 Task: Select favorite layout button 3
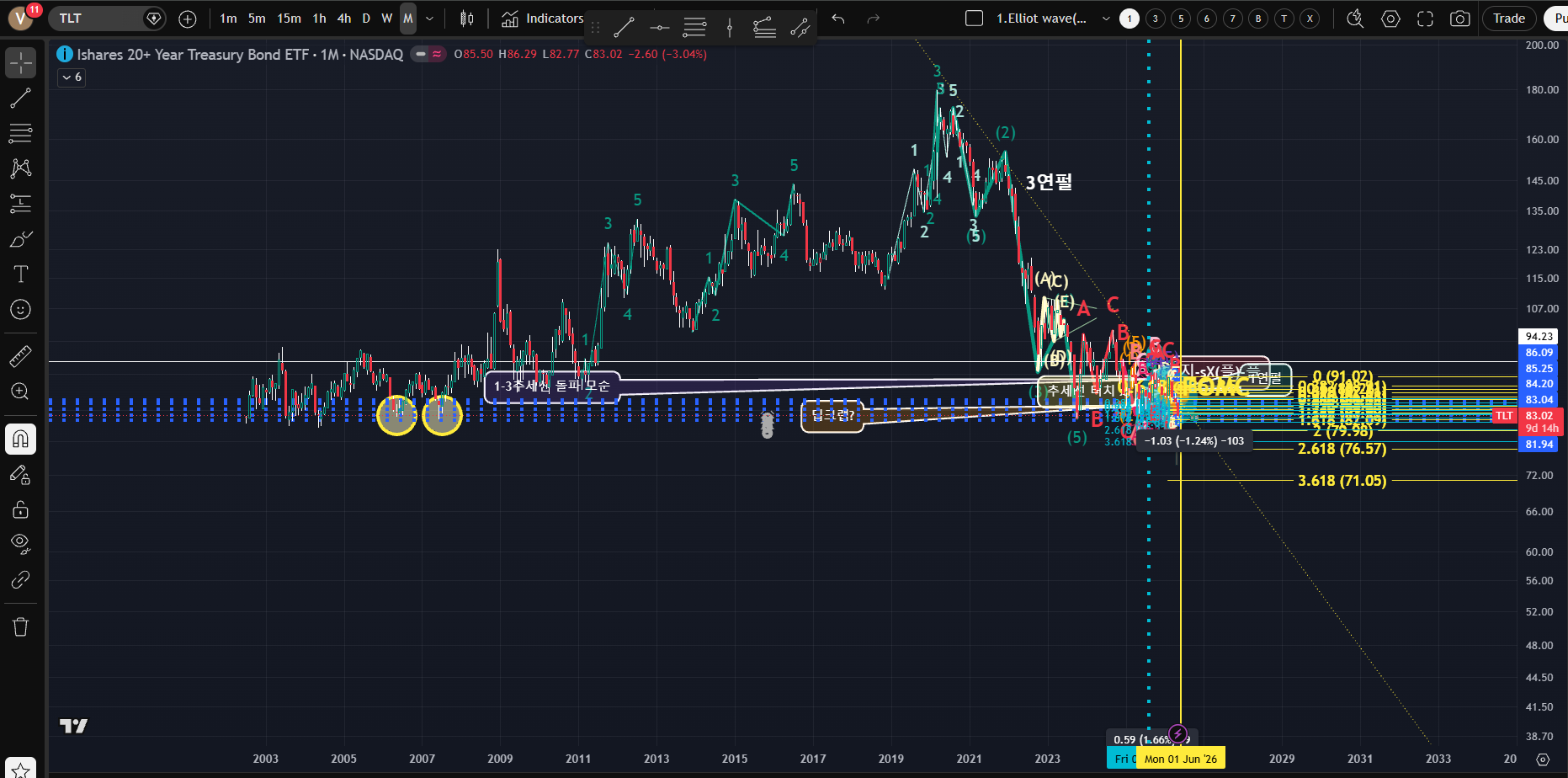click(1156, 19)
